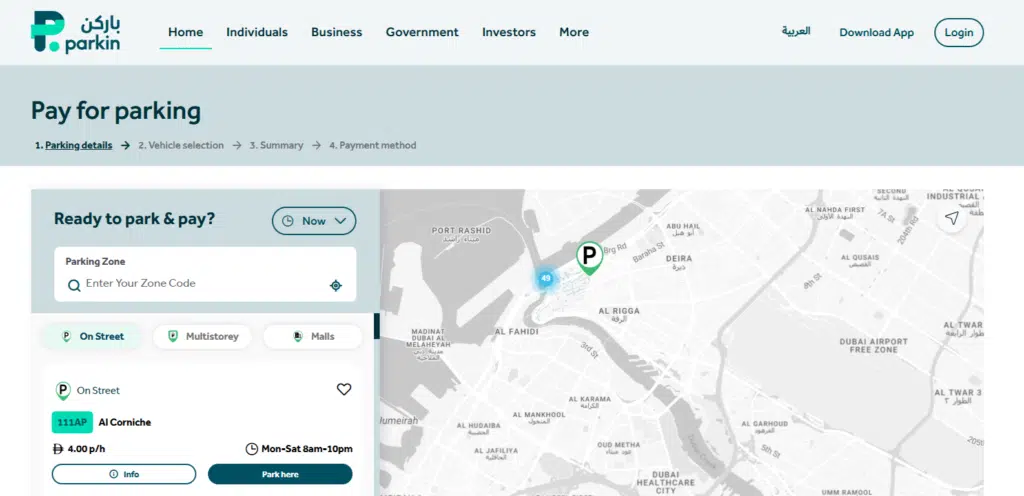Select the Multistorey tab
Image resolution: width=1024 pixels, height=496 pixels.
click(202, 337)
